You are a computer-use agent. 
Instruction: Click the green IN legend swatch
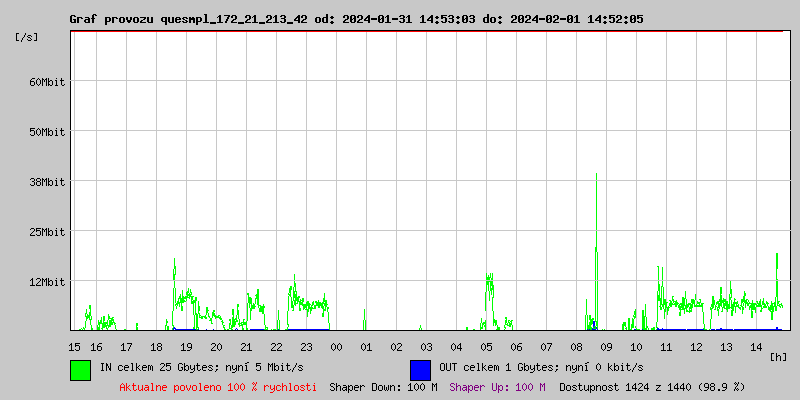click(80, 369)
